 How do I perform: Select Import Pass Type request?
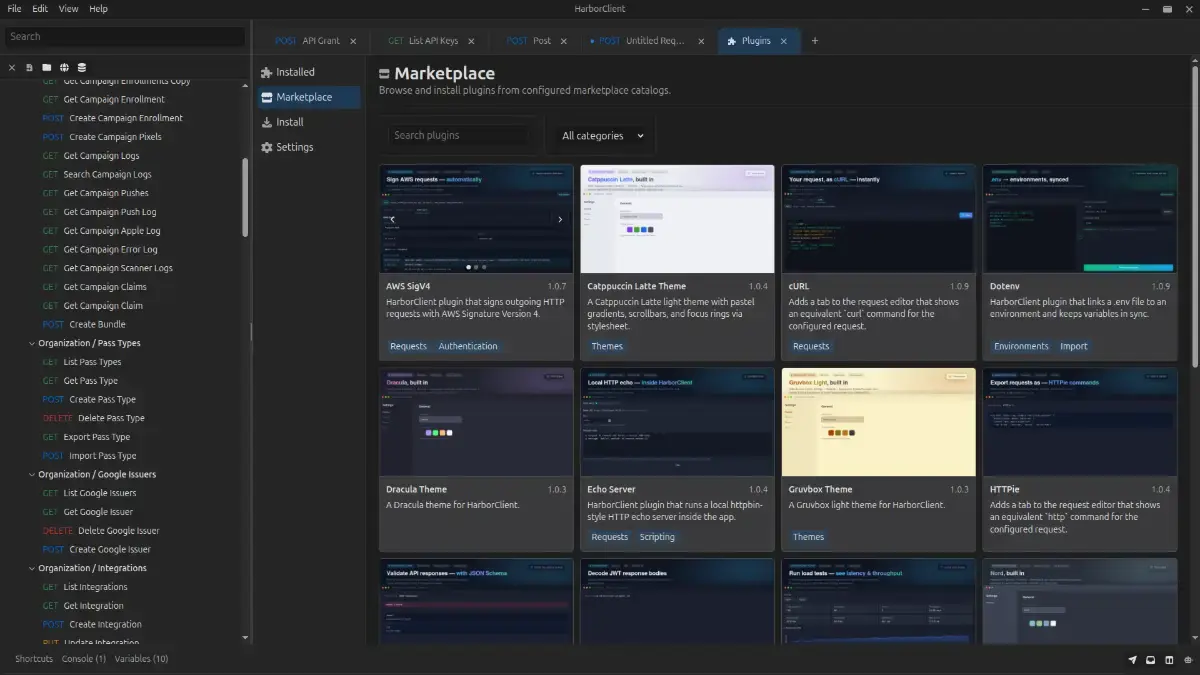click(102, 456)
